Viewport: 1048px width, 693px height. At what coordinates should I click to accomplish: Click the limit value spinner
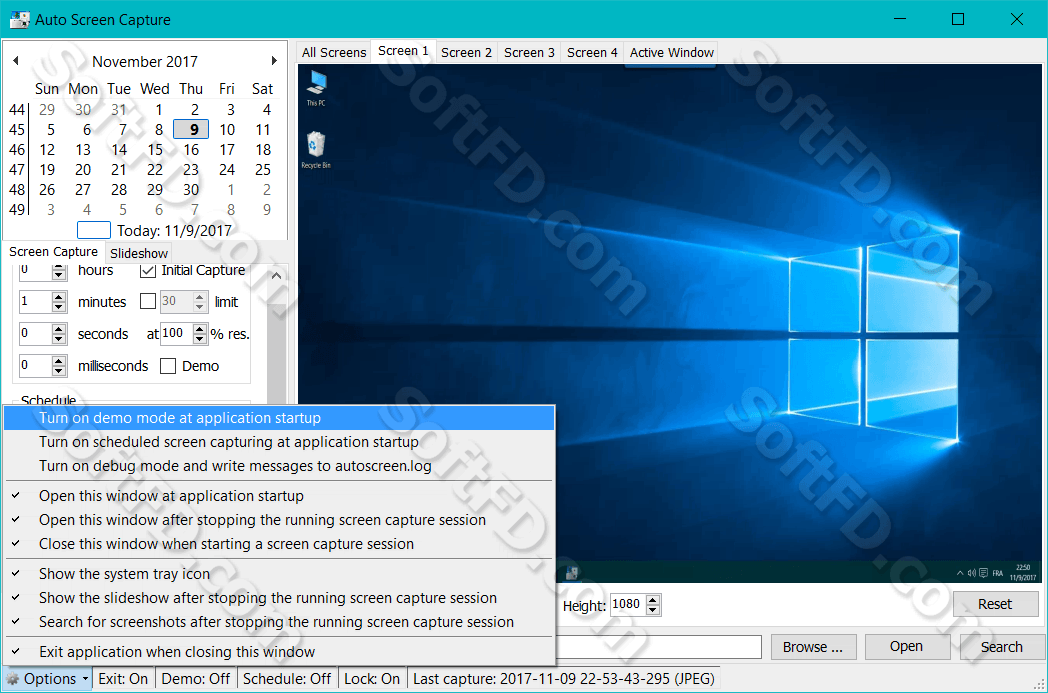[x=200, y=301]
